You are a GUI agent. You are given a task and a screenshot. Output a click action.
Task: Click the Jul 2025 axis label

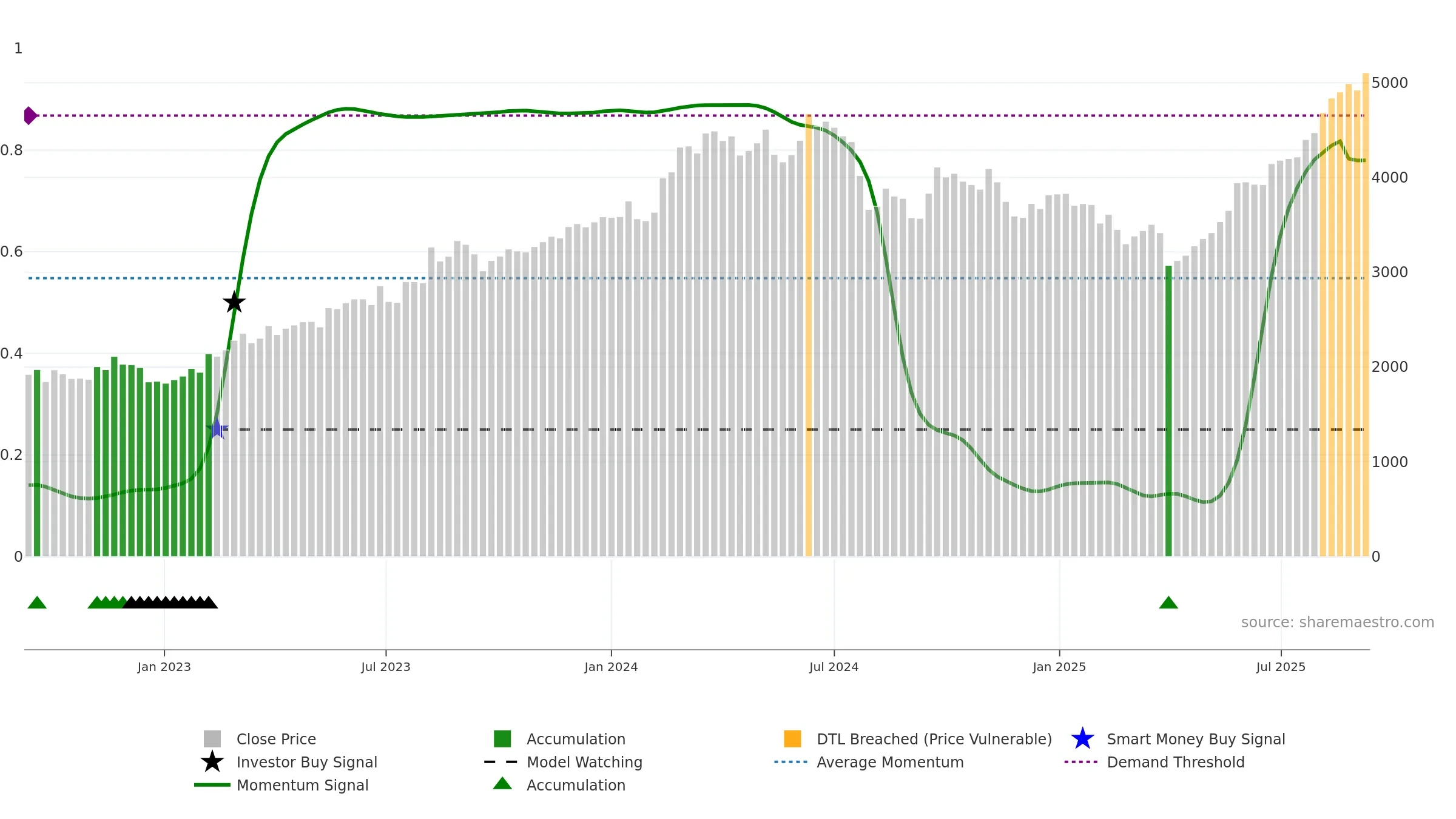pos(1281,667)
